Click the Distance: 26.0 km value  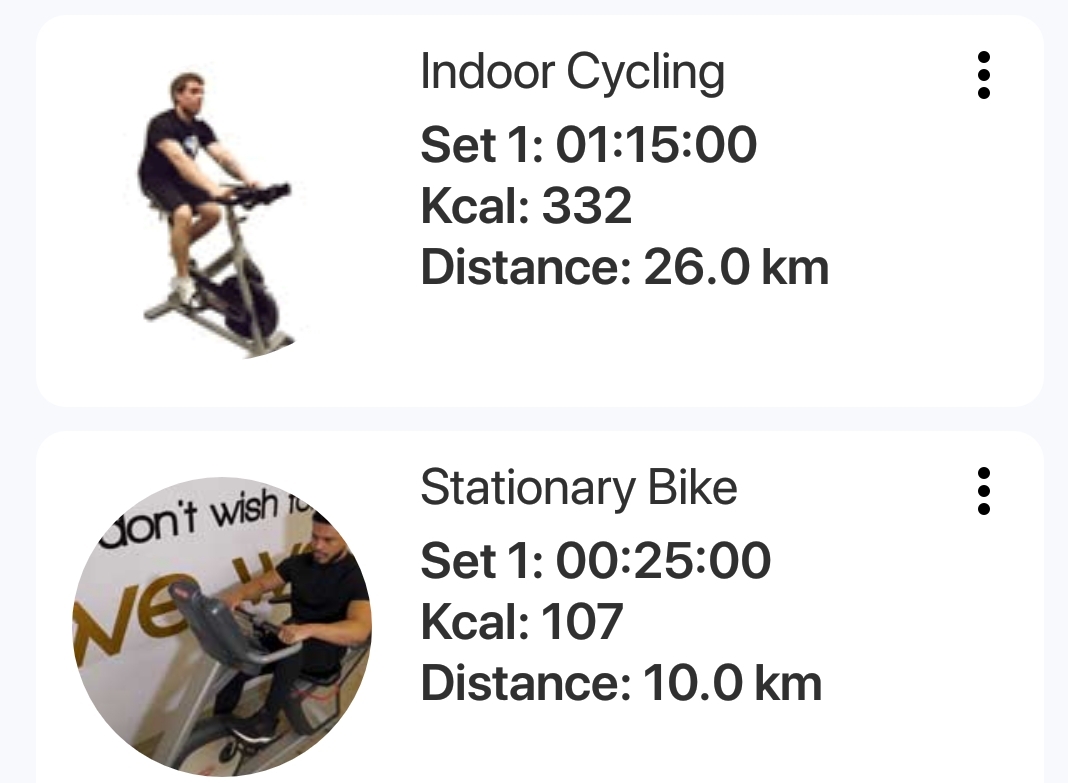tap(625, 267)
